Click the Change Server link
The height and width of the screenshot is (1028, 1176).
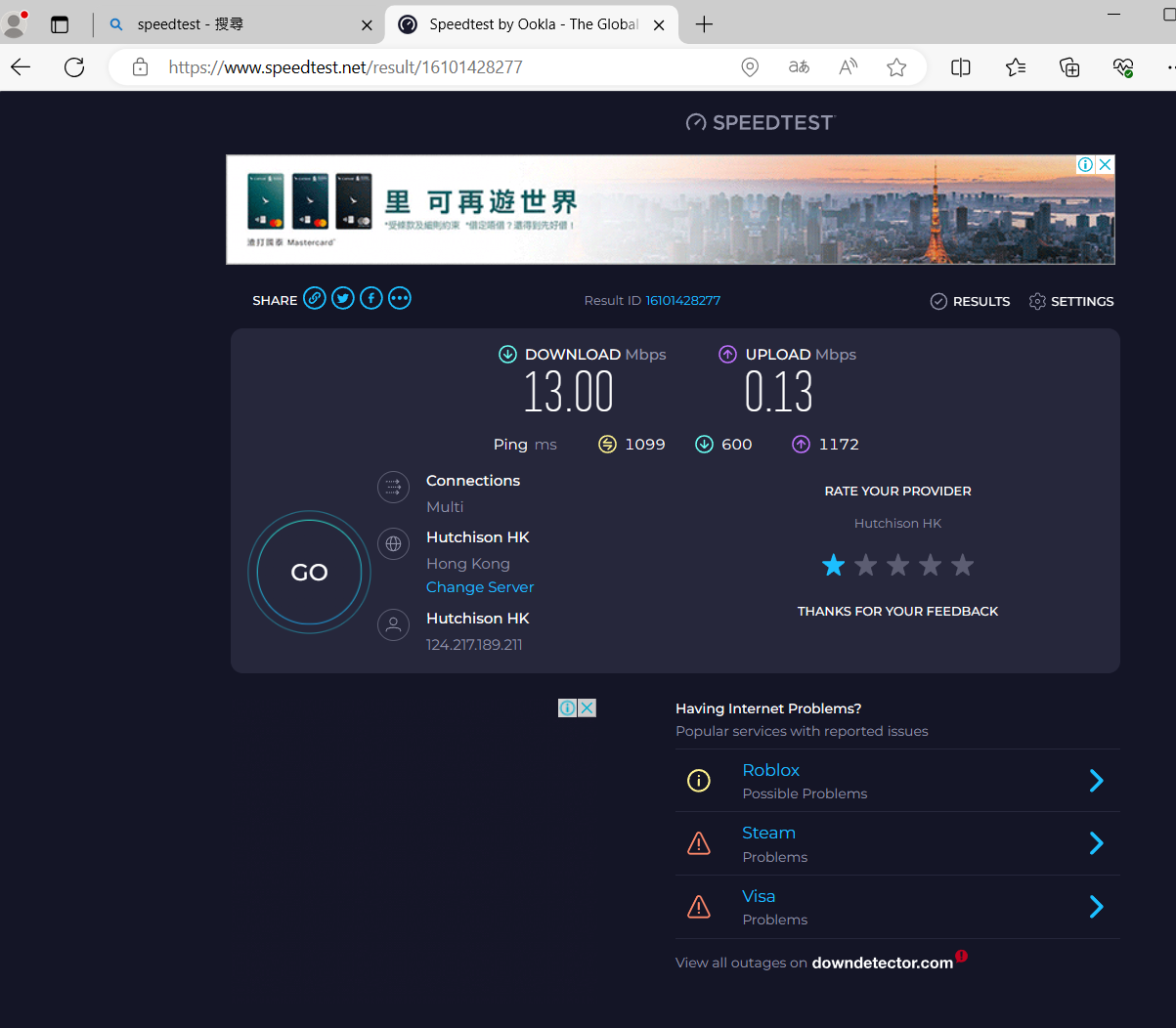pos(480,586)
